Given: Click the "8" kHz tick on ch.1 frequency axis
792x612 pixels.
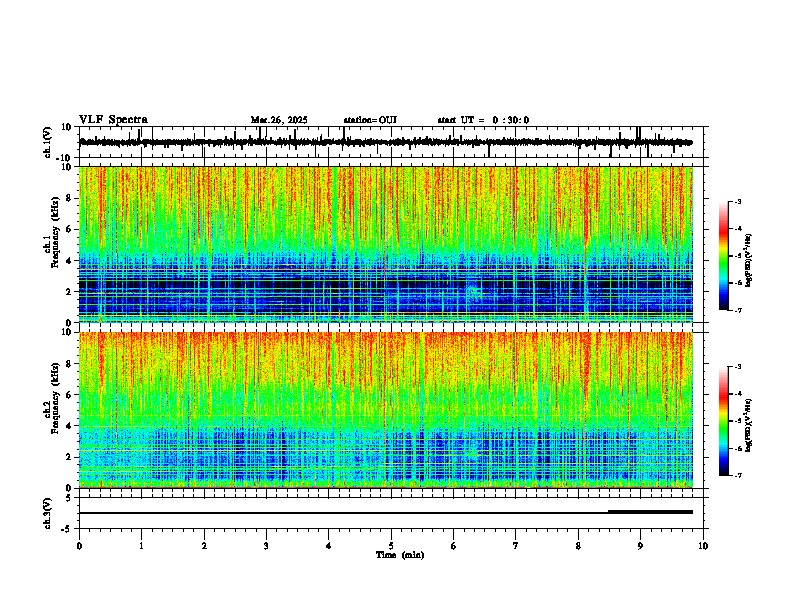Looking at the screenshot, I should click(x=70, y=198).
